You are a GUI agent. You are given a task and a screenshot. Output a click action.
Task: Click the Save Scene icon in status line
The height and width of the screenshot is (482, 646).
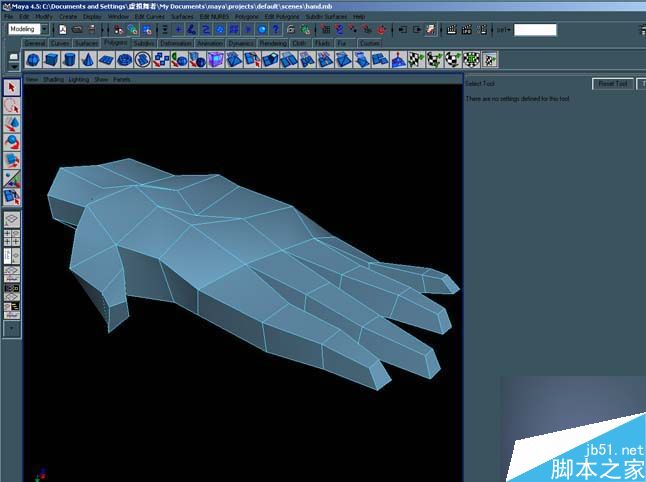pos(92,29)
